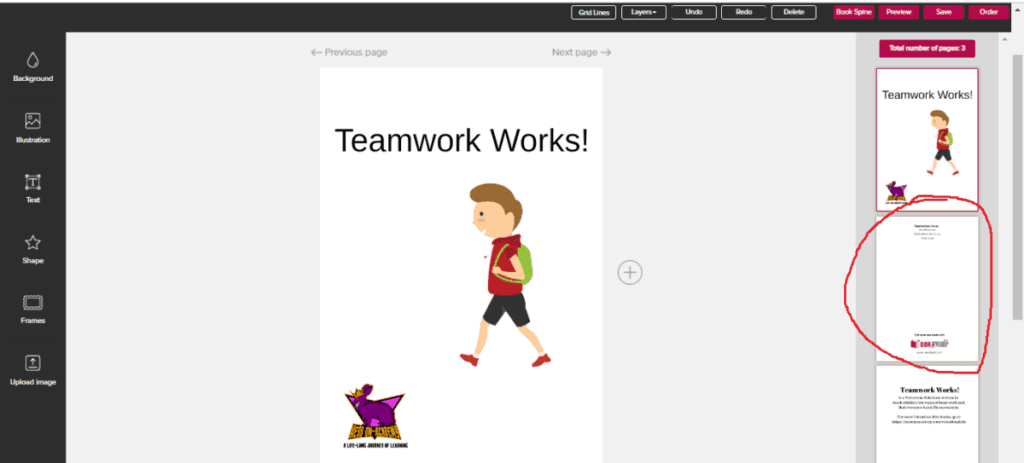
Task: Click Total number of pages badge
Action: pyautogui.click(x=927, y=48)
